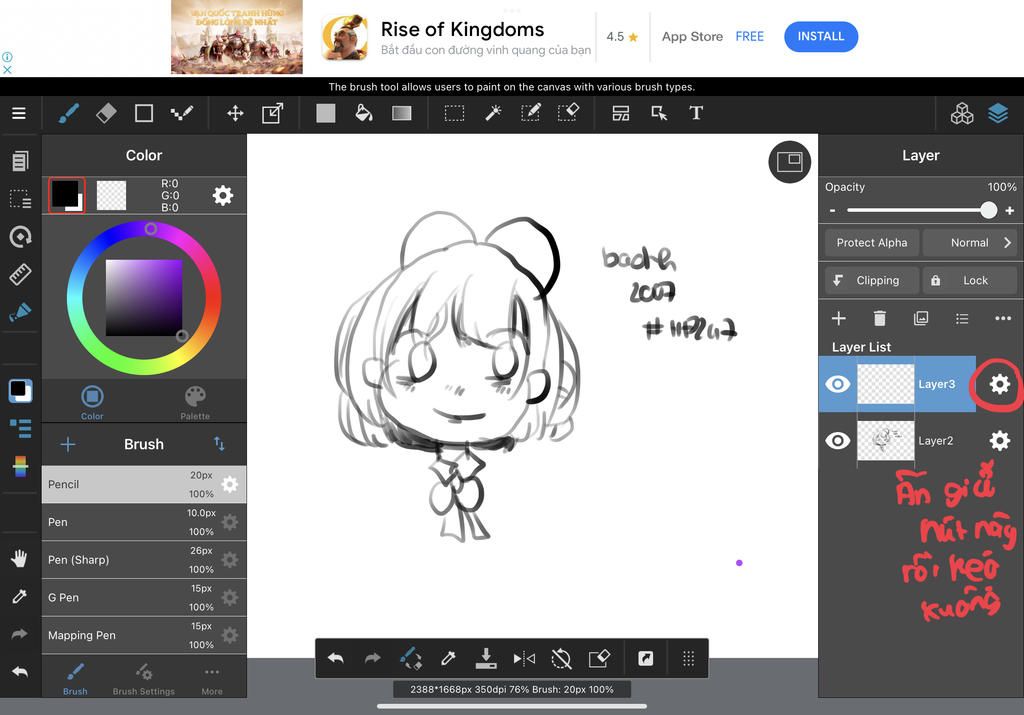Click the flip canvas horizontally icon
Viewport: 1024px width, 715px height.
click(524, 659)
